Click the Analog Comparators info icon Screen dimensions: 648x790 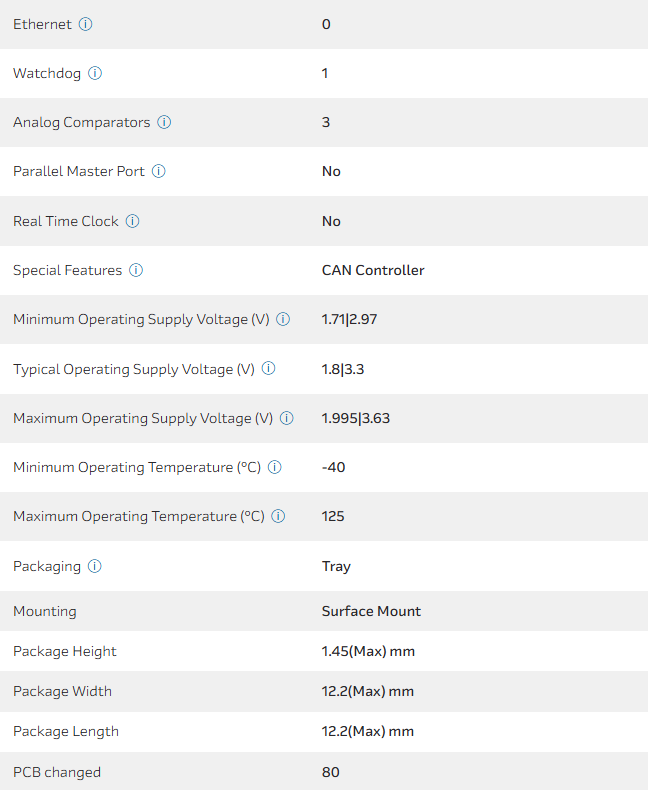click(164, 122)
